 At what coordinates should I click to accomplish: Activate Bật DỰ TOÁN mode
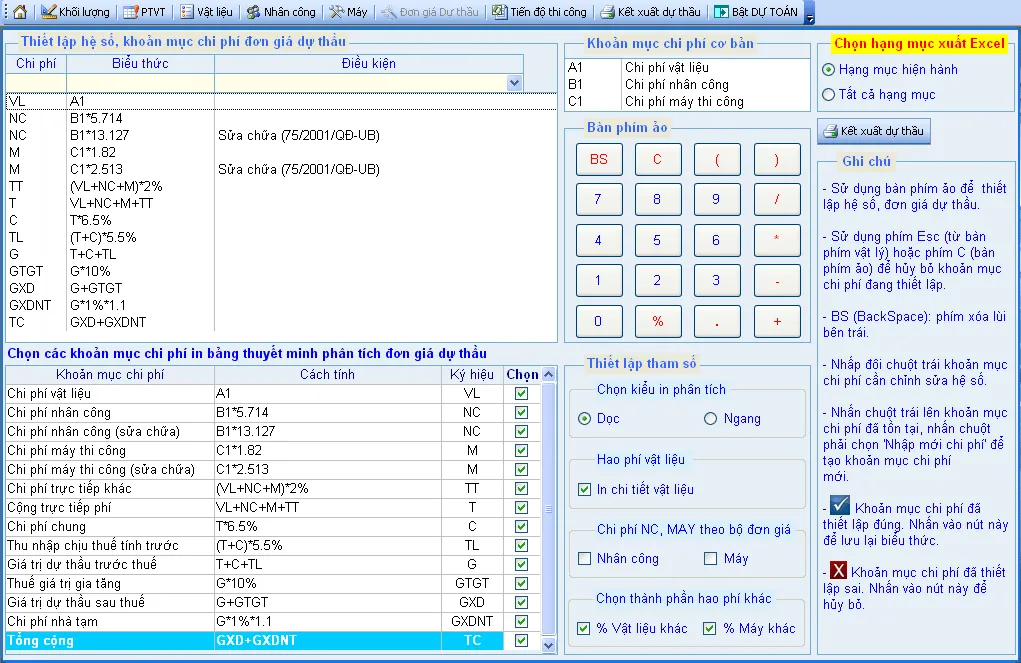756,12
